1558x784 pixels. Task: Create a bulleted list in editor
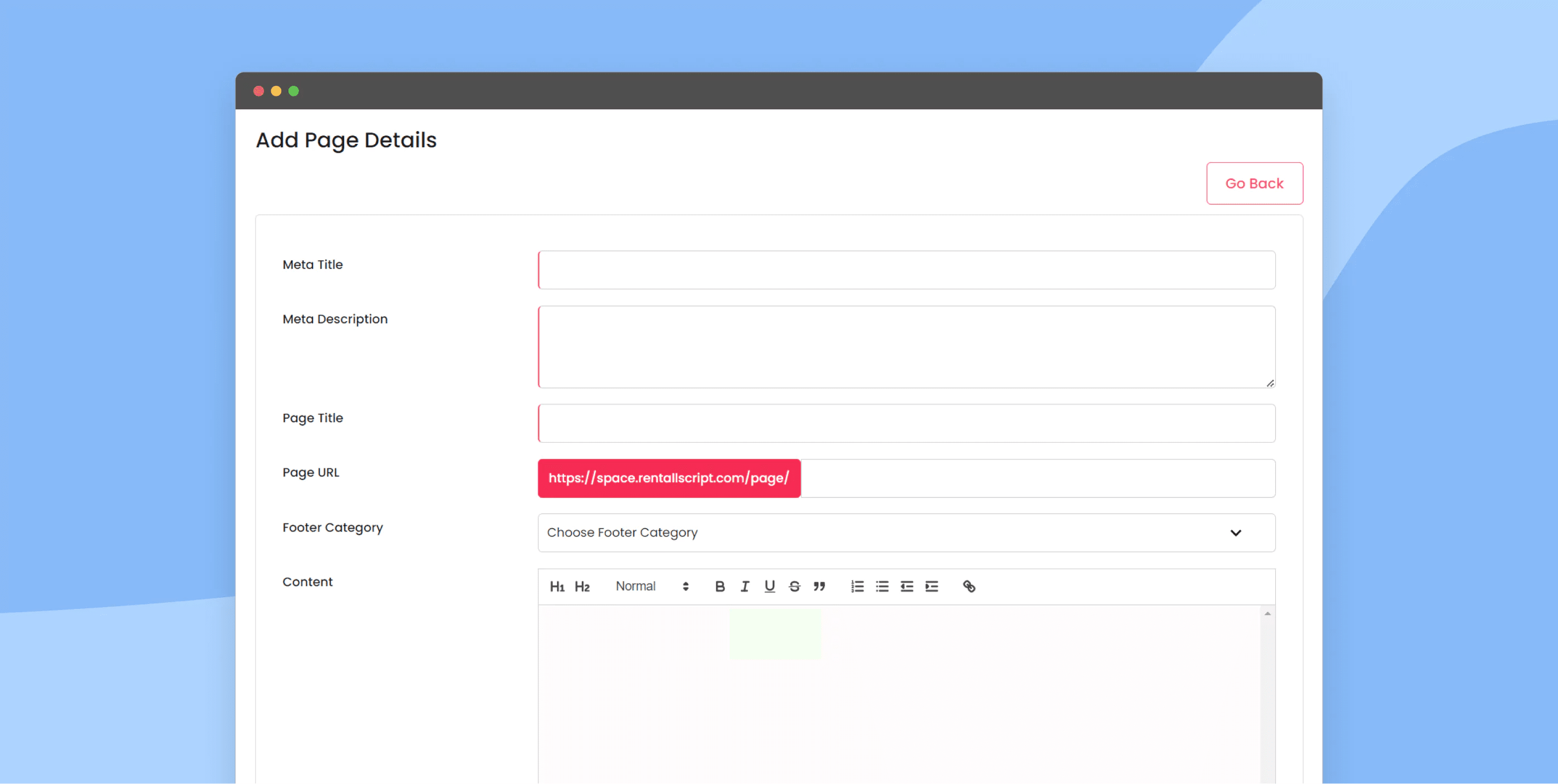click(882, 587)
